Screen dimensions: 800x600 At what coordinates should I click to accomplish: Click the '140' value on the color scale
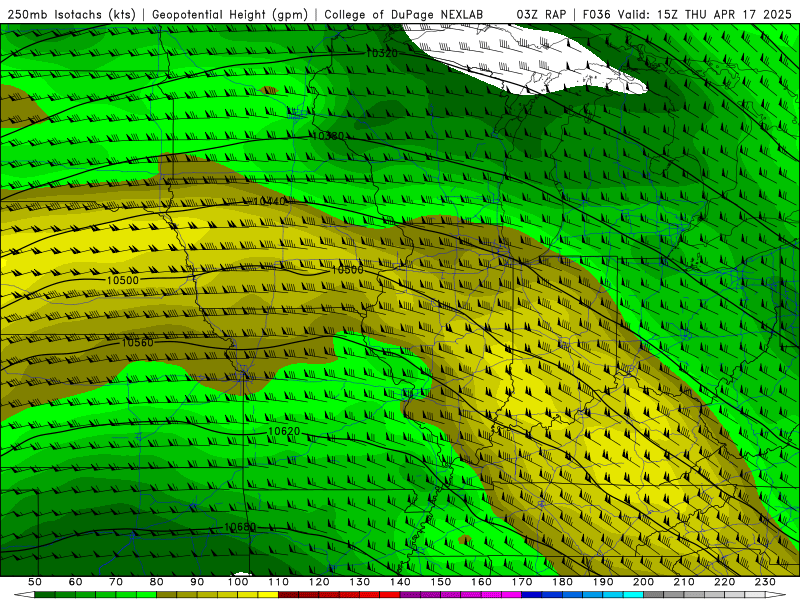(x=400, y=582)
